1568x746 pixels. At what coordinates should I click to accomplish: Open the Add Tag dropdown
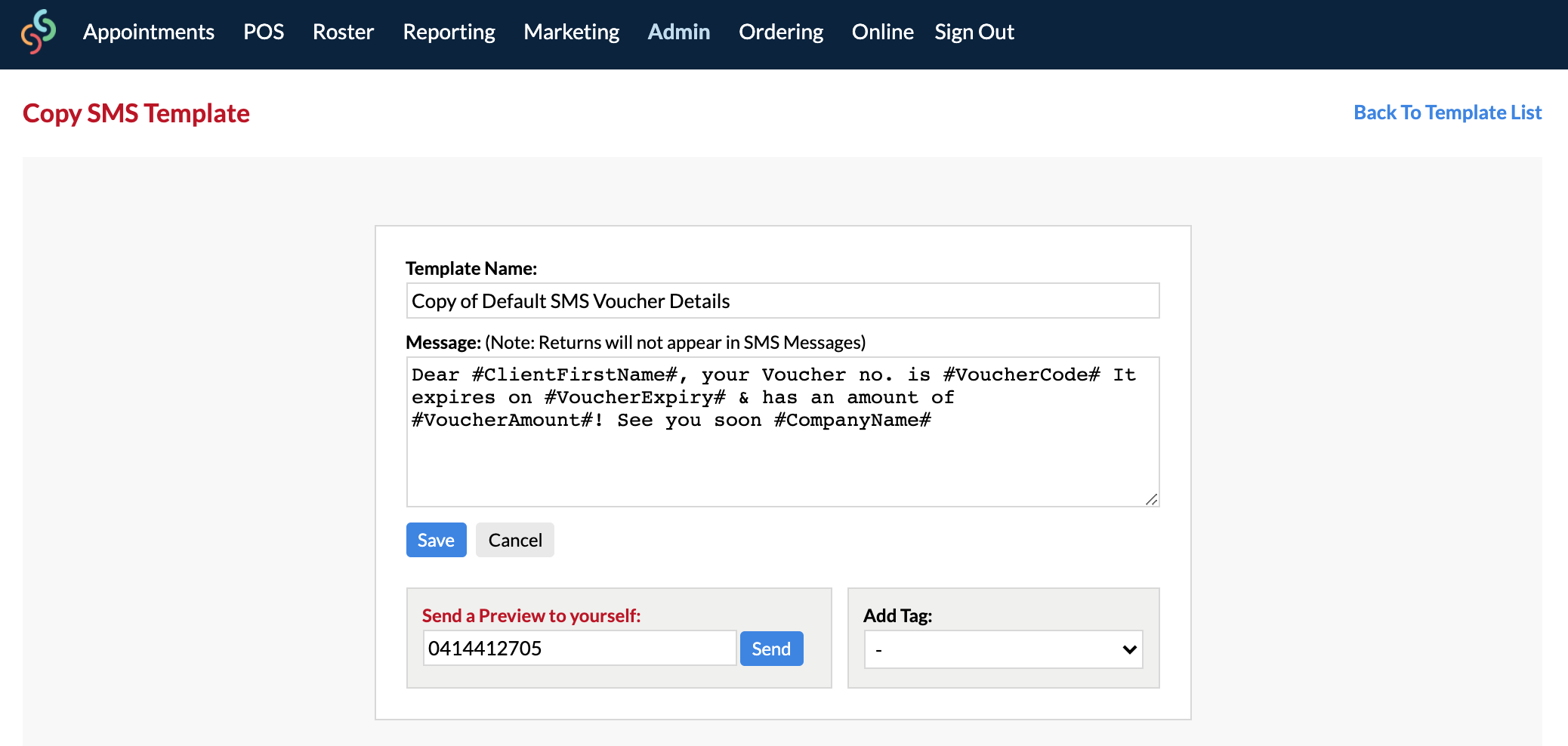coord(1003,649)
